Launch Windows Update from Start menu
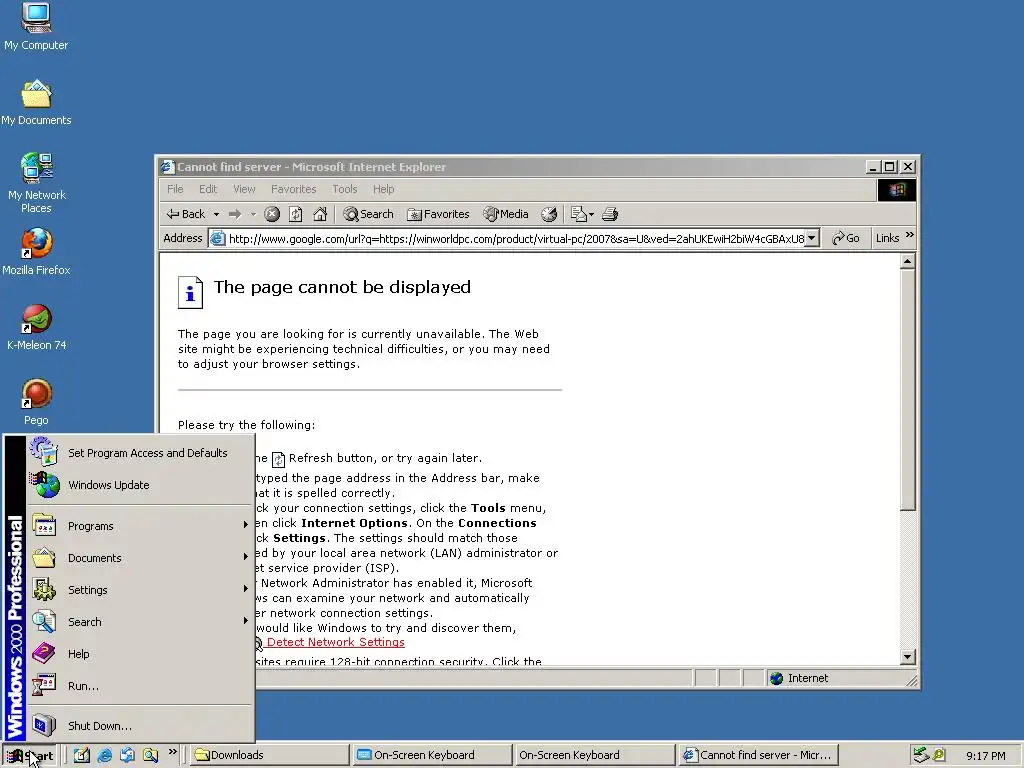1024x768 pixels. pos(140,485)
